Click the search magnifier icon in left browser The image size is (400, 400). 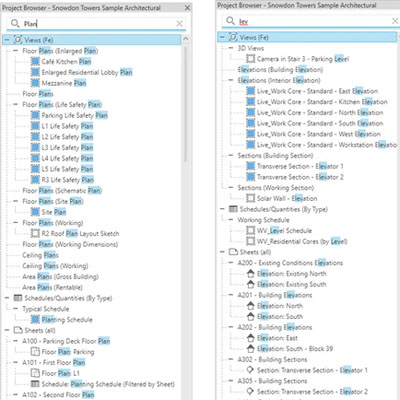15,23
